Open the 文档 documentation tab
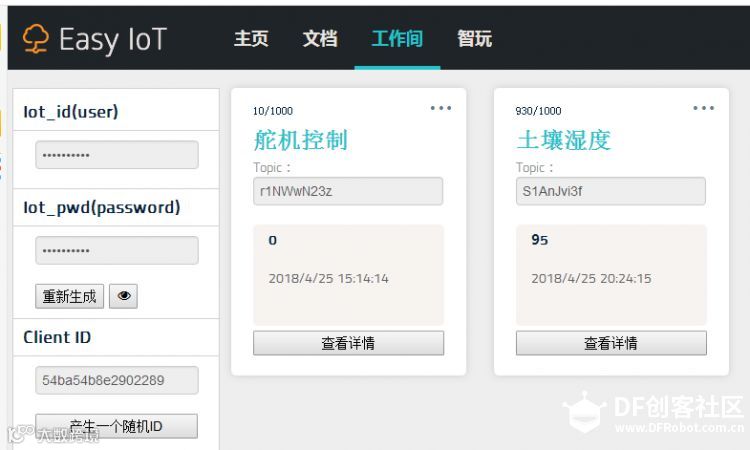Image resolution: width=750 pixels, height=450 pixels. click(320, 39)
